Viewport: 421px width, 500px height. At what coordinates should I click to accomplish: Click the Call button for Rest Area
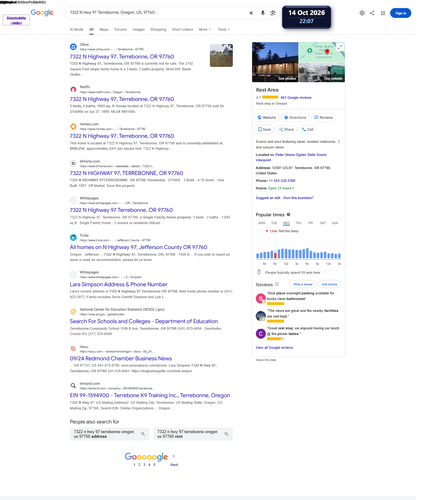308,129
